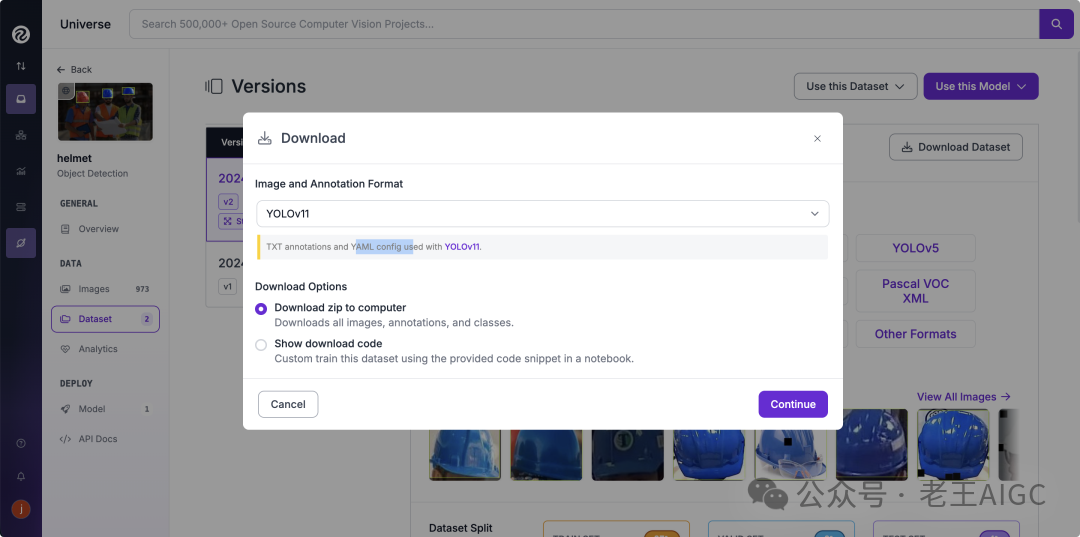The height and width of the screenshot is (537, 1080).
Task: Click the Dataset folder icon
Action: click(65, 319)
